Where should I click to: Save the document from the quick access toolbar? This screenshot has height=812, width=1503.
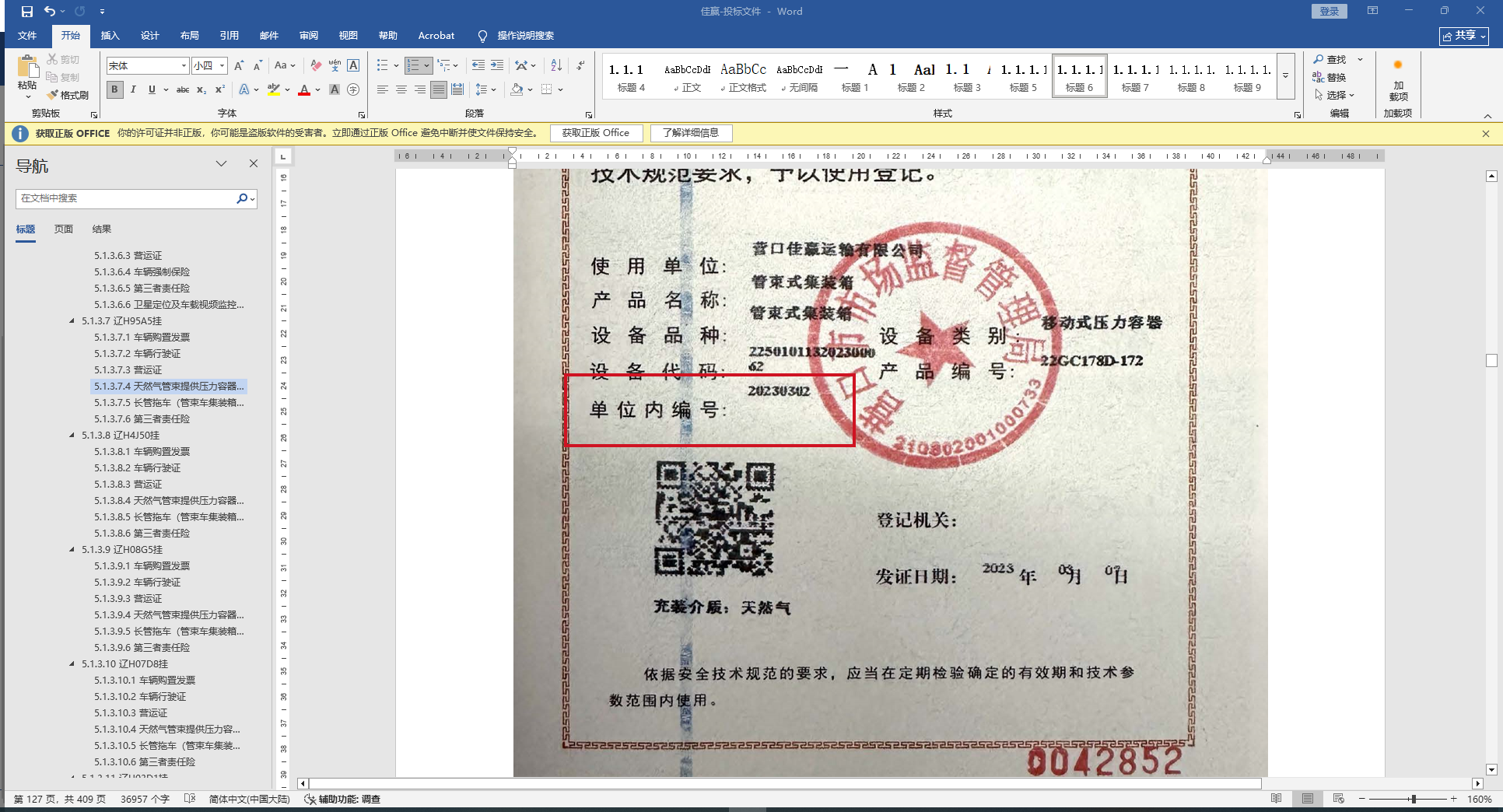pyautogui.click(x=27, y=12)
